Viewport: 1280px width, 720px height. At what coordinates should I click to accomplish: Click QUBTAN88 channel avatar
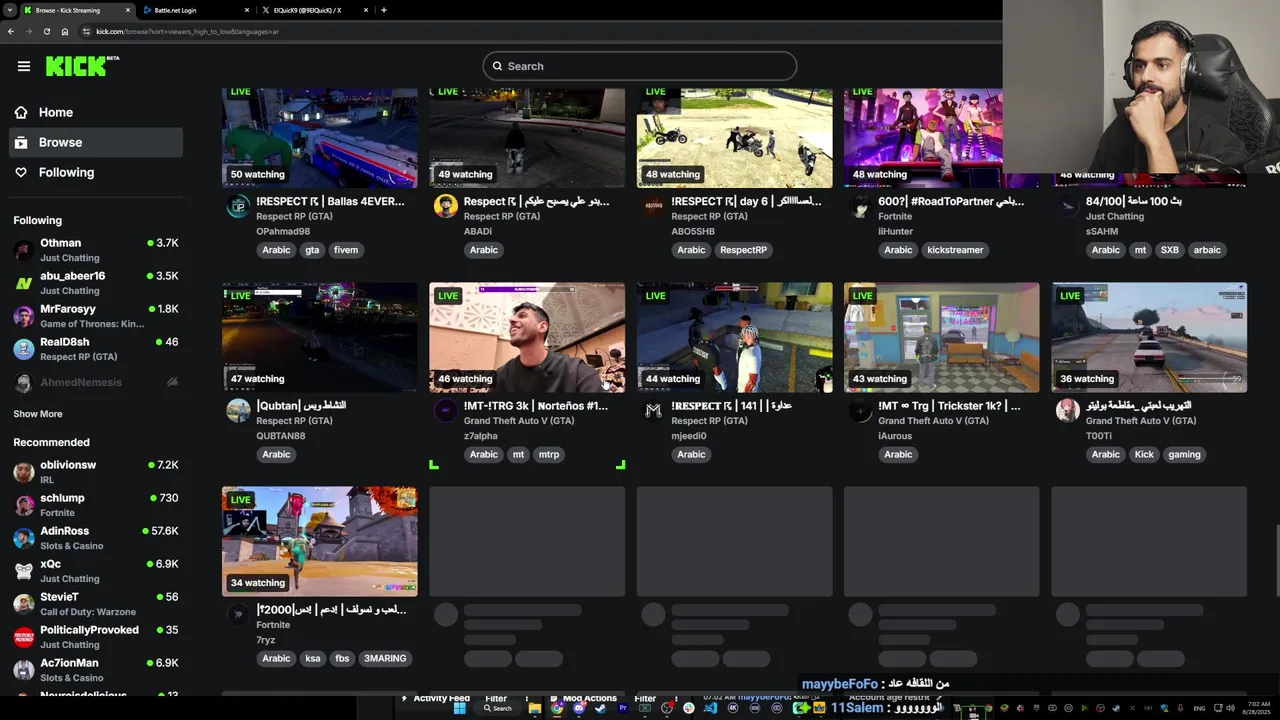pyautogui.click(x=238, y=410)
